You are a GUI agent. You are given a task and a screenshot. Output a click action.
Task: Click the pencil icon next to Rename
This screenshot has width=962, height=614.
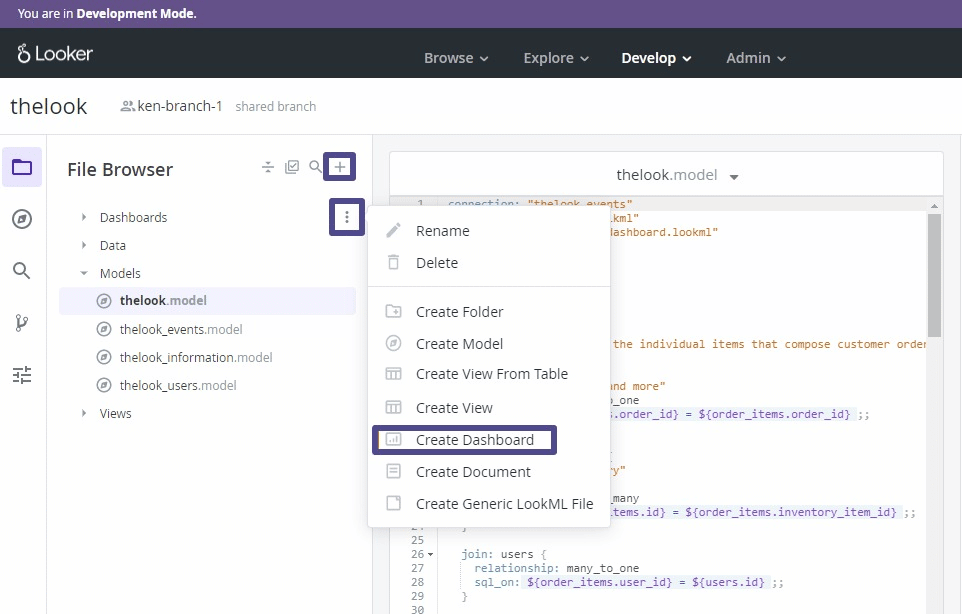click(393, 231)
